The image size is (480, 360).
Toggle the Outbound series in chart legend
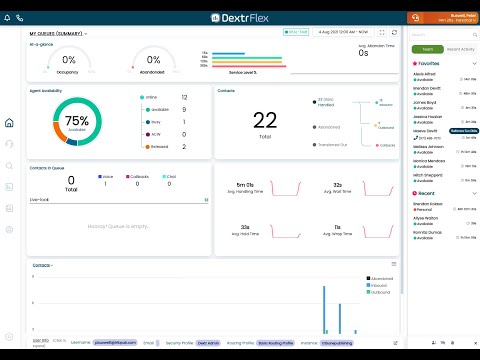(378, 292)
